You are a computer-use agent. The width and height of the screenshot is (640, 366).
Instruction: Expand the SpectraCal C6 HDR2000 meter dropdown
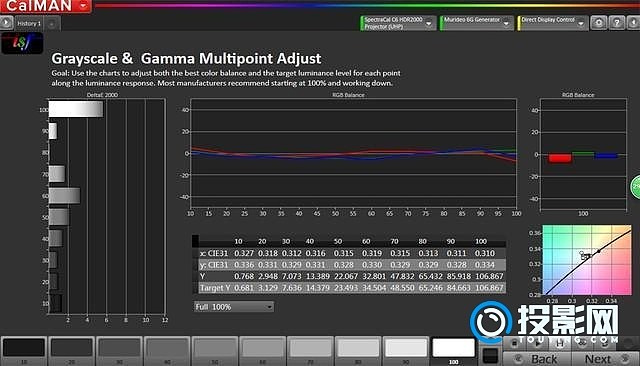pyautogui.click(x=398, y=23)
